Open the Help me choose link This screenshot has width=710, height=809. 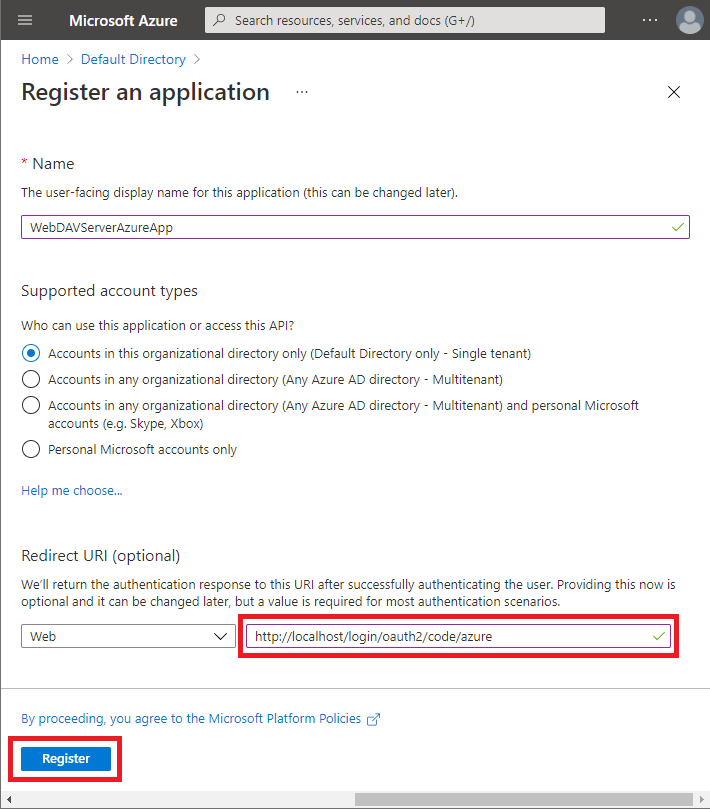pyautogui.click(x=72, y=491)
